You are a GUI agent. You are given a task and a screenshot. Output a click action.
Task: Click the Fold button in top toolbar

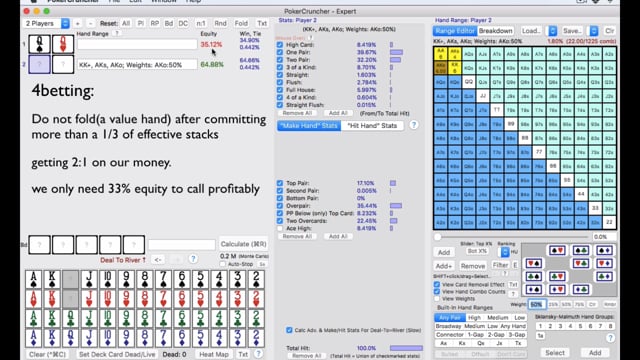click(241, 23)
